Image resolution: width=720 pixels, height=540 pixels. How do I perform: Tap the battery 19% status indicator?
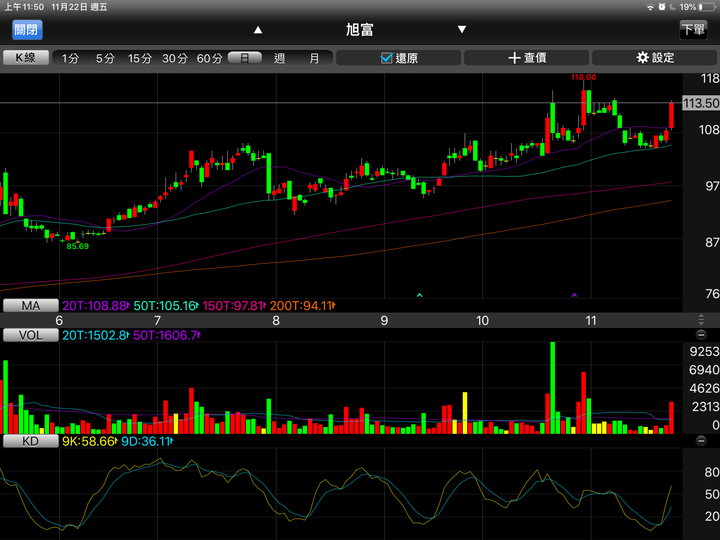tap(696, 7)
